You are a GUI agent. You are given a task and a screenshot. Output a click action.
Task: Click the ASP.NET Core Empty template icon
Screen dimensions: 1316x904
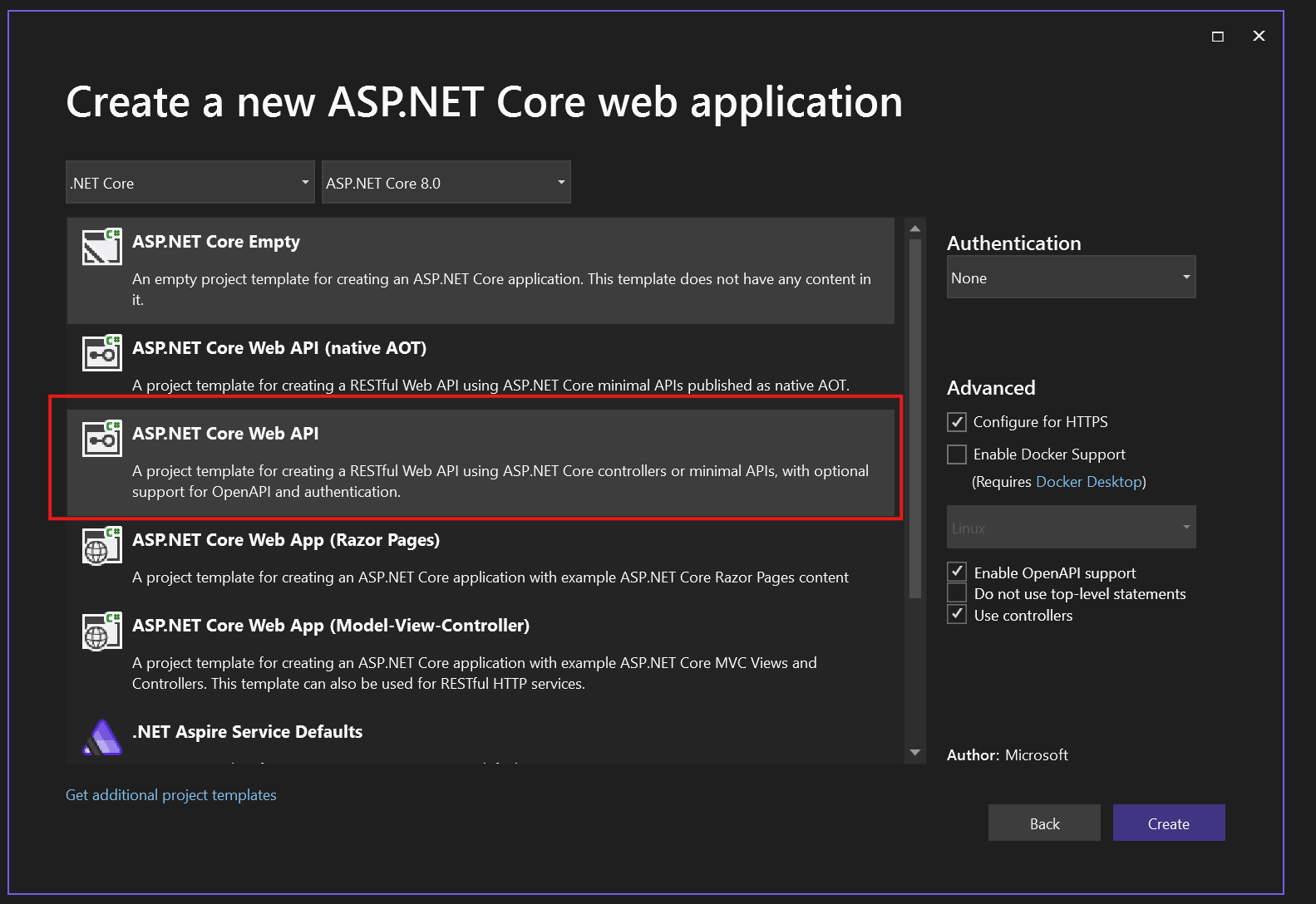click(101, 246)
